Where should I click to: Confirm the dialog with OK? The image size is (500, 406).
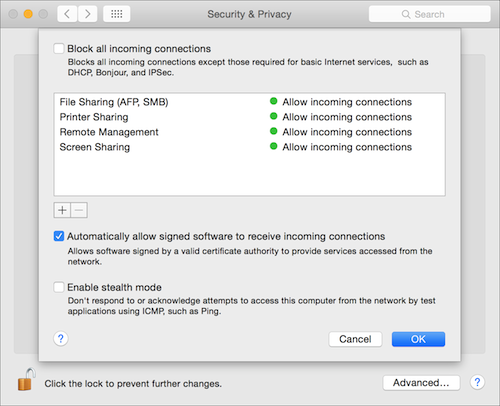(418, 339)
